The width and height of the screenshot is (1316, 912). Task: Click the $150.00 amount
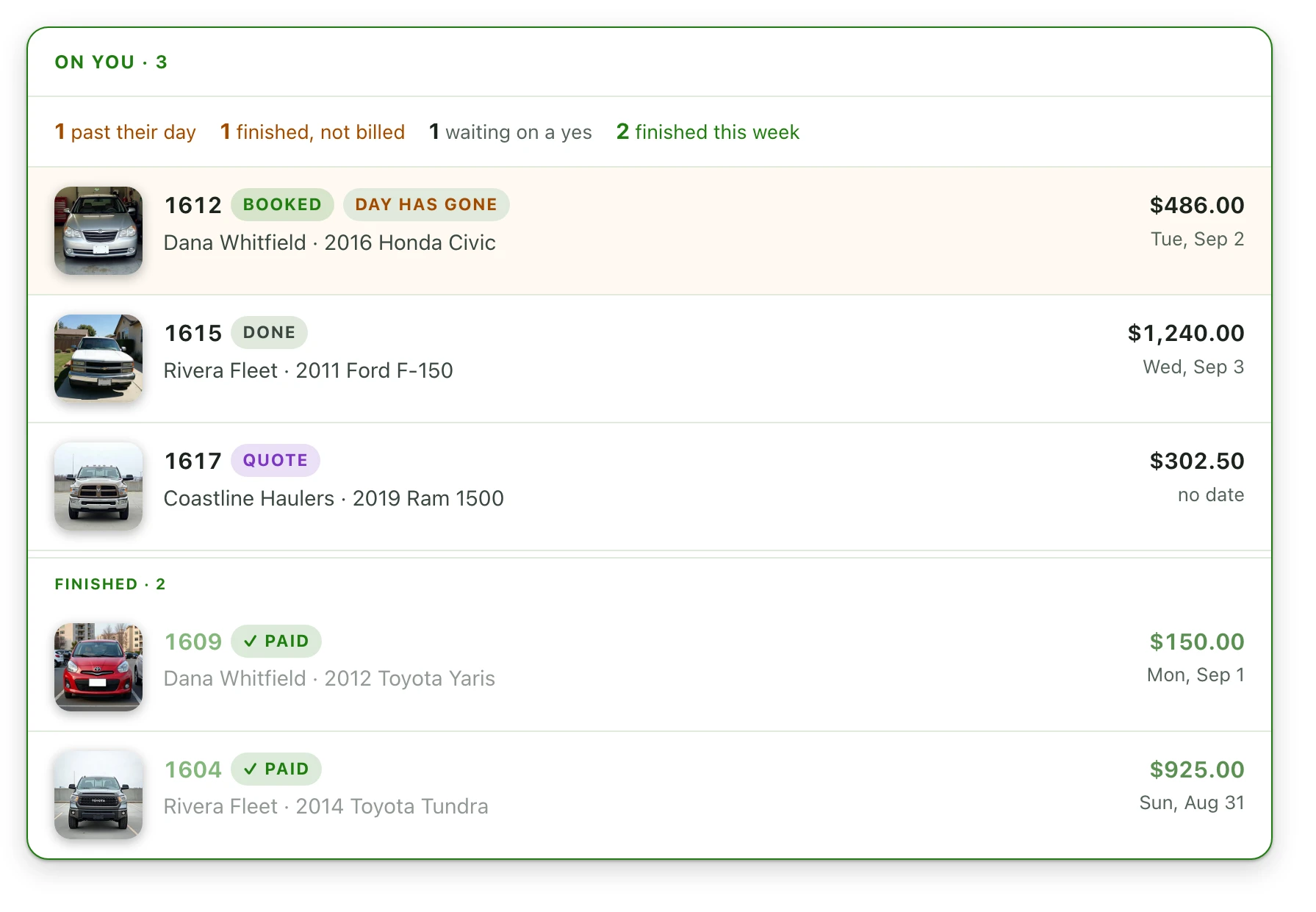(x=1197, y=642)
